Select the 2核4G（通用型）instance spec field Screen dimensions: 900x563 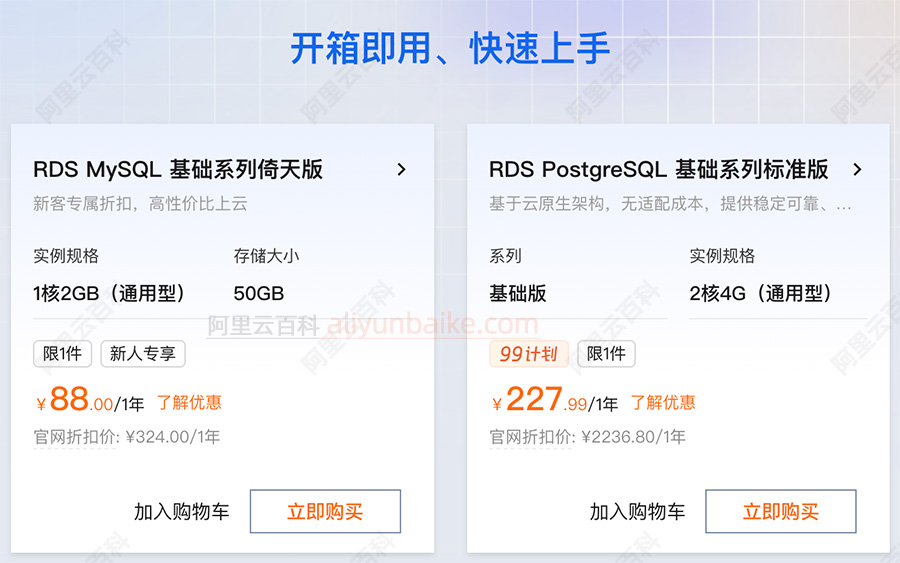point(760,294)
